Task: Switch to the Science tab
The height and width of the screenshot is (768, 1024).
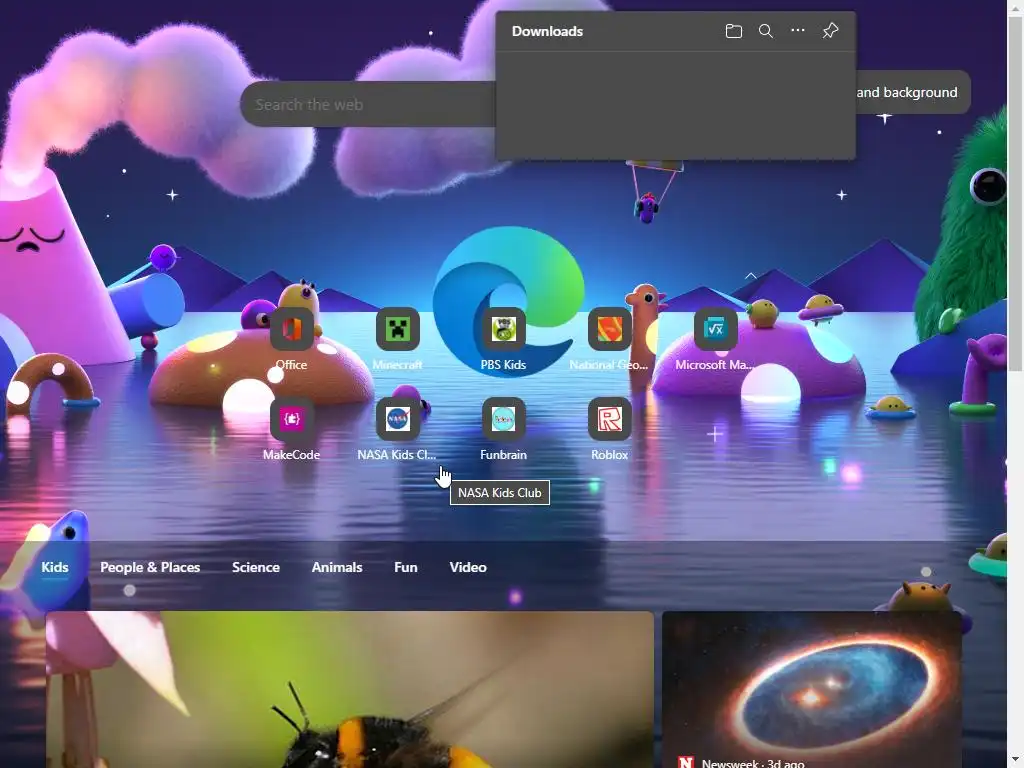Action: click(256, 567)
